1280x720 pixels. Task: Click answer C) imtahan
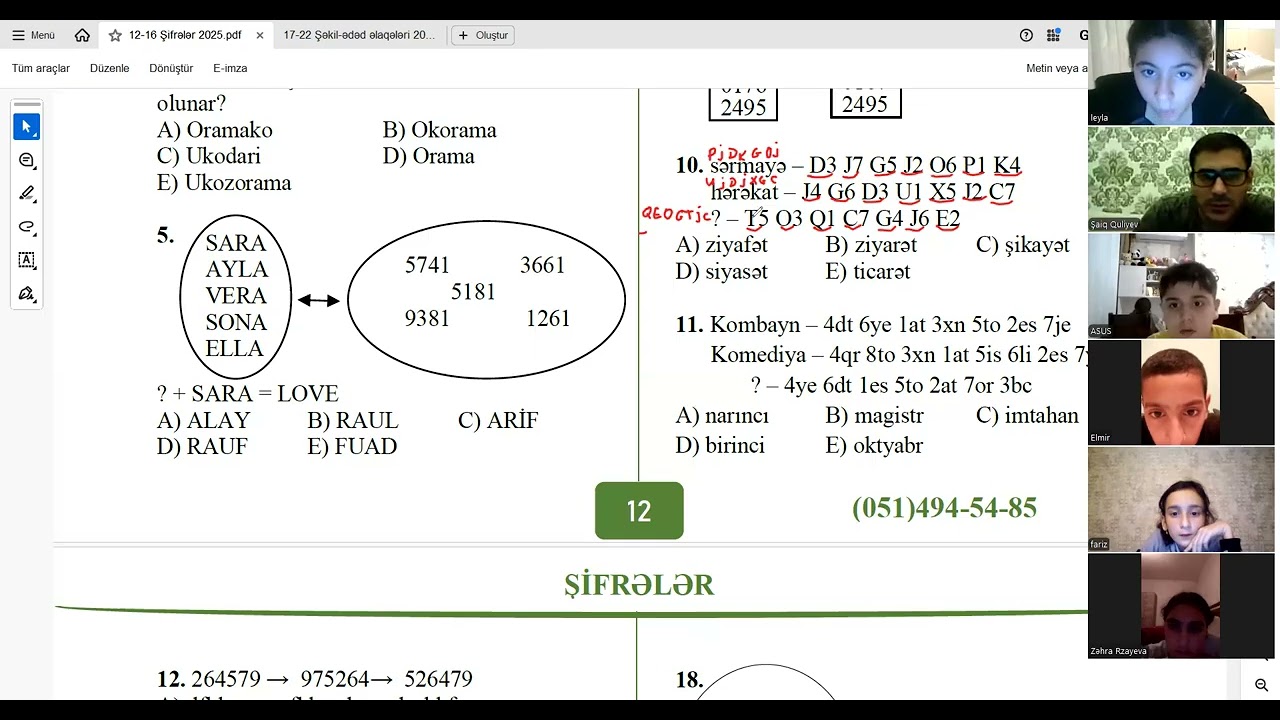tap(1027, 416)
